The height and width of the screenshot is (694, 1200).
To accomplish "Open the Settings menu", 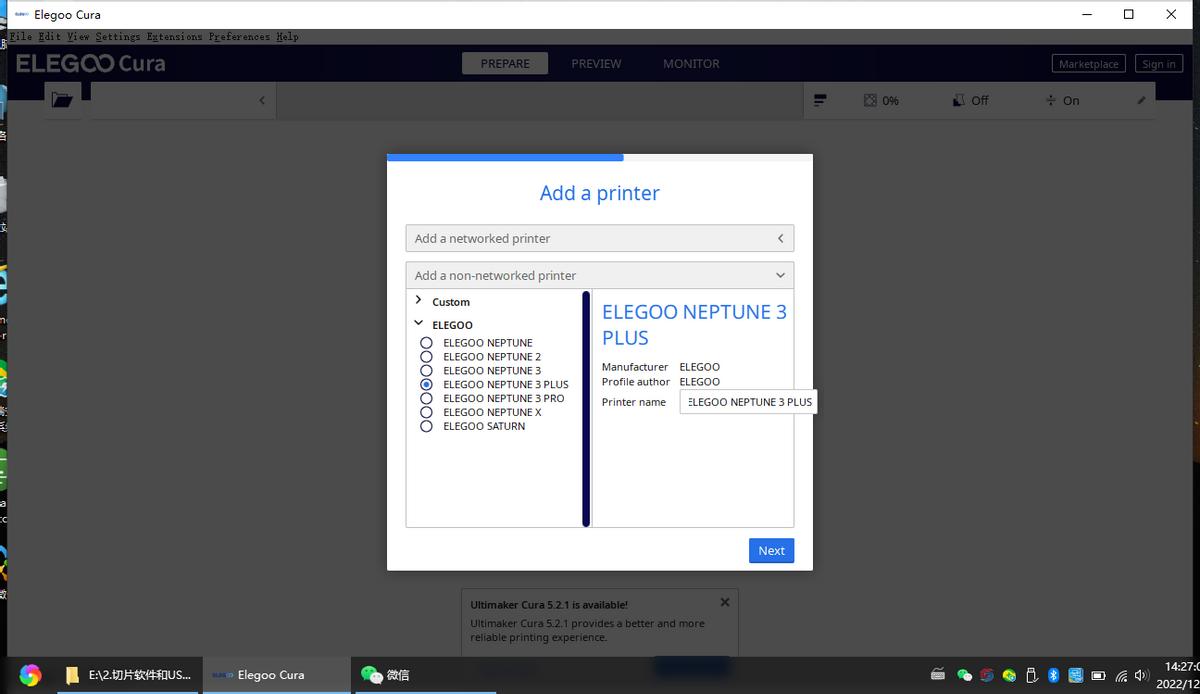I will (x=118, y=37).
